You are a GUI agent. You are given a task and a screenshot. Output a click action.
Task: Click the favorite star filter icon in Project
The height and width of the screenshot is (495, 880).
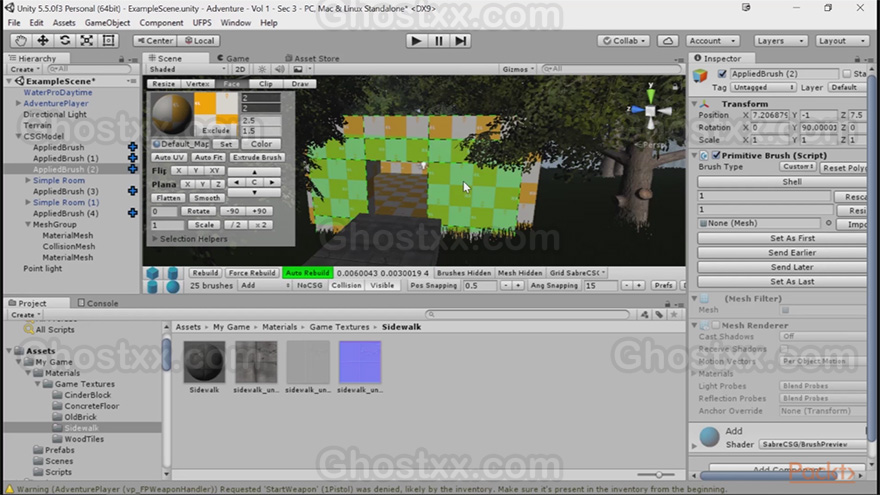tap(674, 314)
